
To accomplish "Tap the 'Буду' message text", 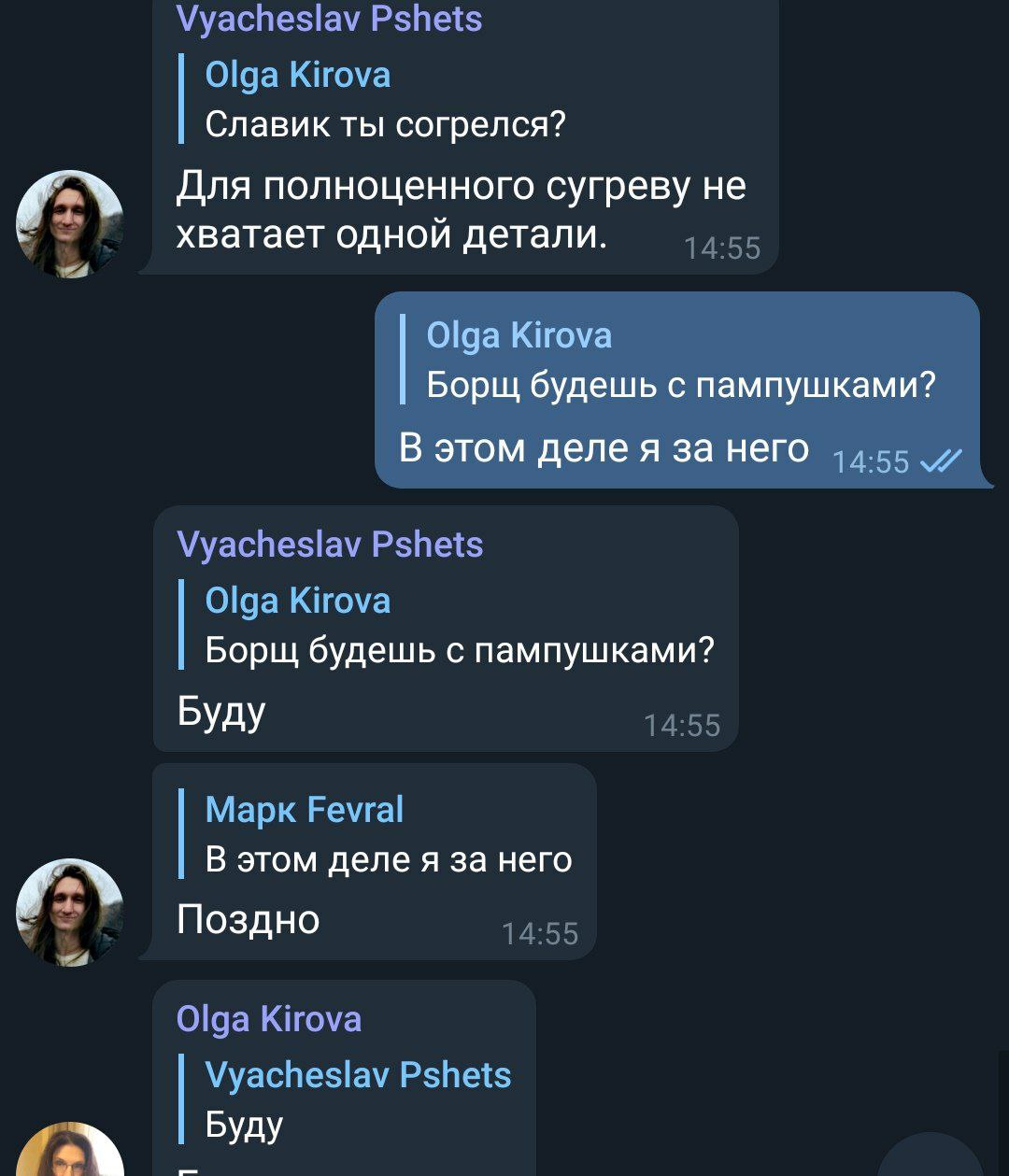I will pos(221,714).
